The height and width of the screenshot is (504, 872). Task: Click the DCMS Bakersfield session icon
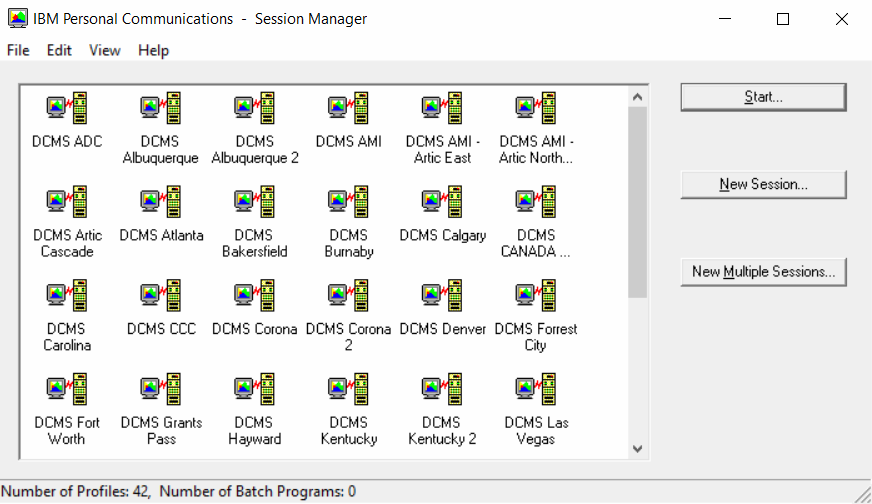click(x=255, y=202)
